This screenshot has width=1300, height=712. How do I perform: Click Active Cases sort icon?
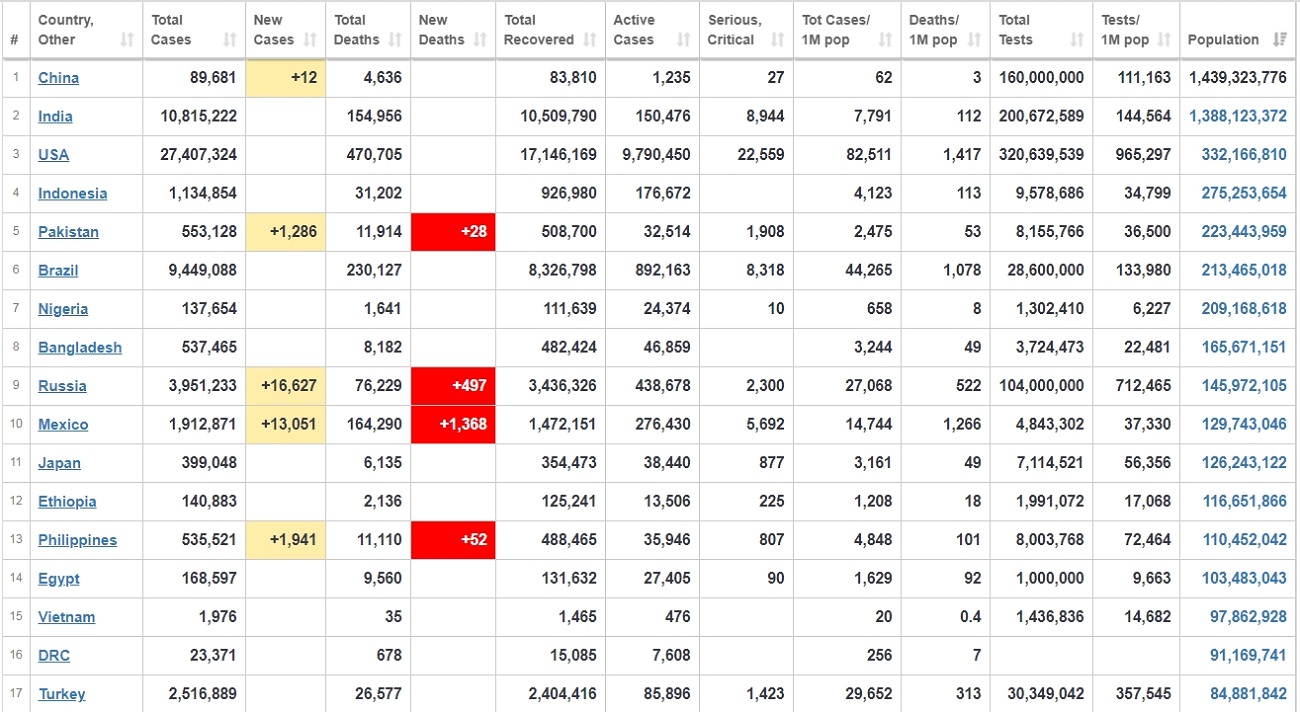(x=684, y=40)
